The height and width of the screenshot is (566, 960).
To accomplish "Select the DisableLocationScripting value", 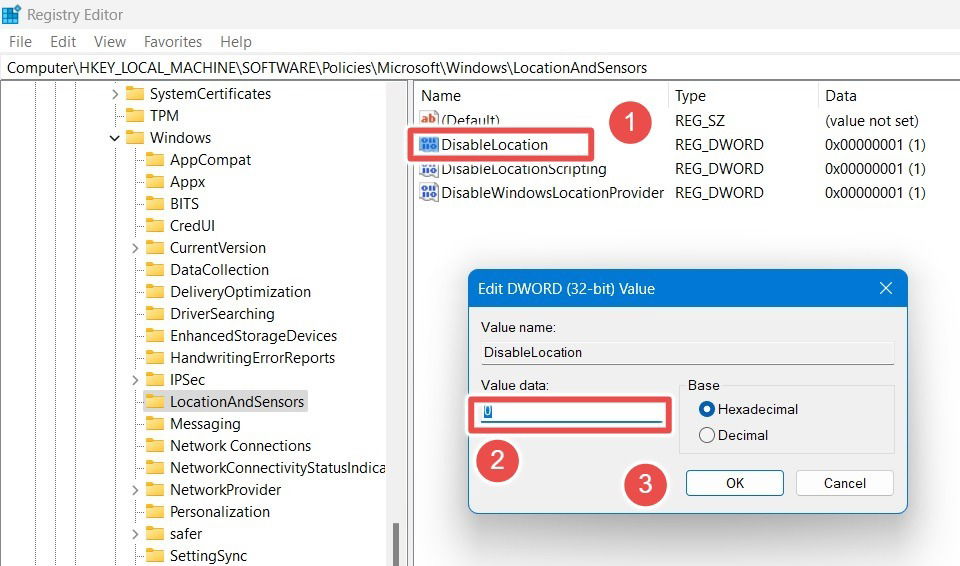I will (524, 168).
